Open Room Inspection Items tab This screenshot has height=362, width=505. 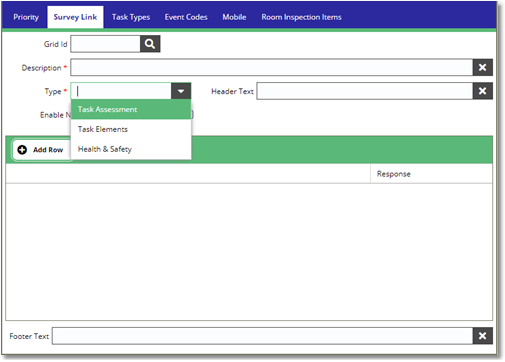(301, 17)
